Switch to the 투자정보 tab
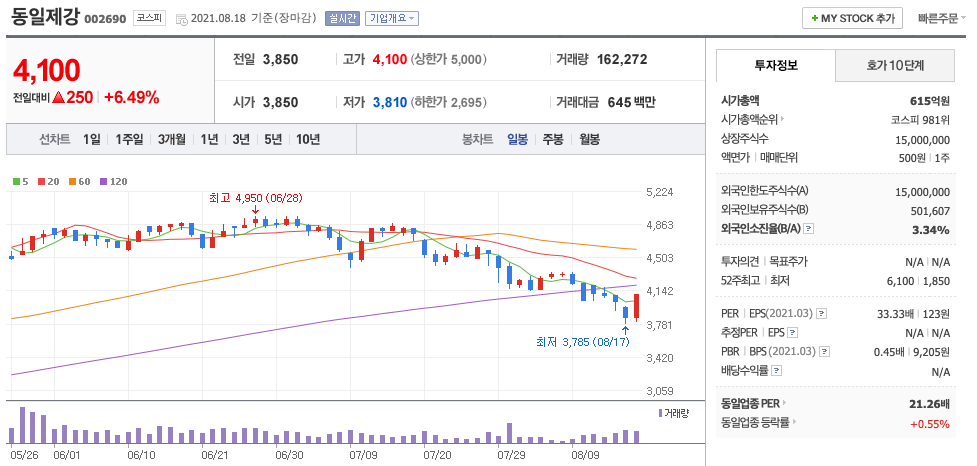This screenshot has width=977, height=466. point(776,65)
